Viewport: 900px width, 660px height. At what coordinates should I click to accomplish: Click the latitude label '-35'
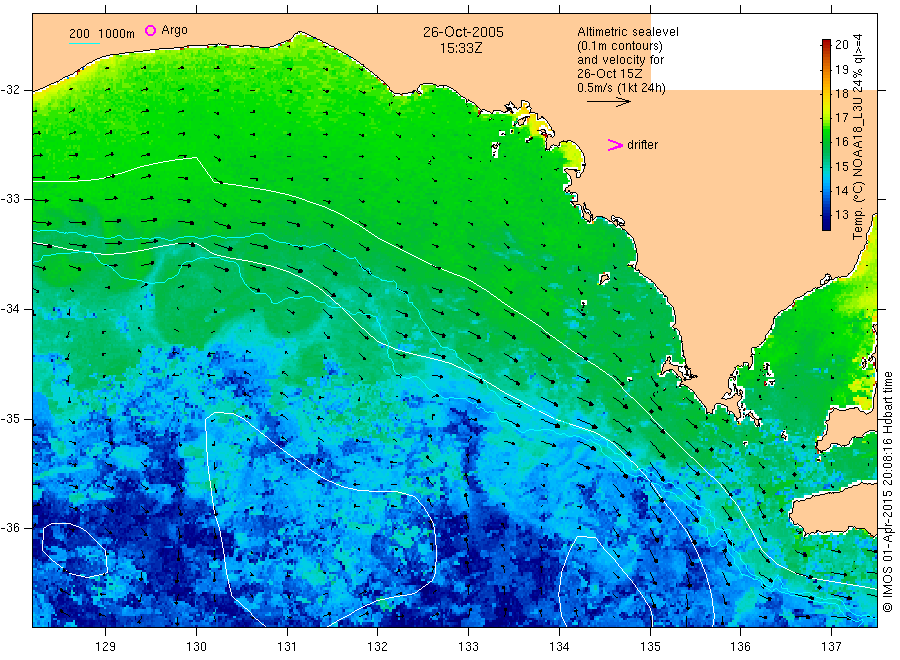[x=10, y=419]
